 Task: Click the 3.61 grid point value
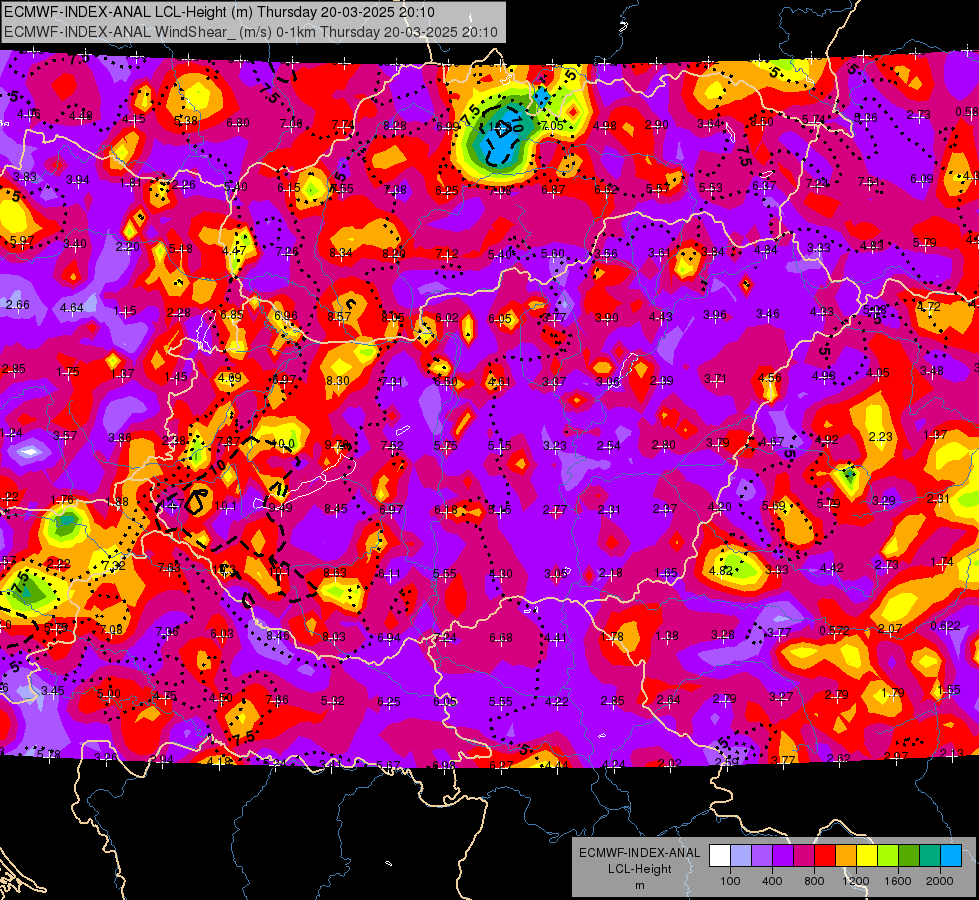click(659, 253)
